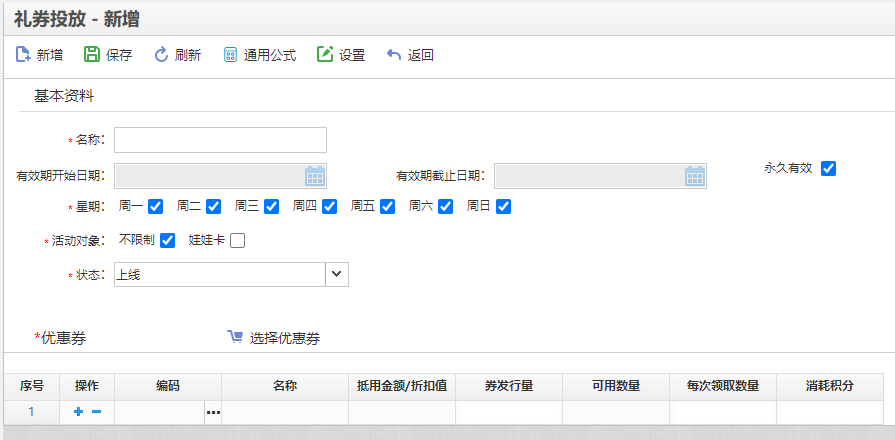Expand the 状态 dropdown arrow
This screenshot has width=895, height=440.
click(336, 274)
